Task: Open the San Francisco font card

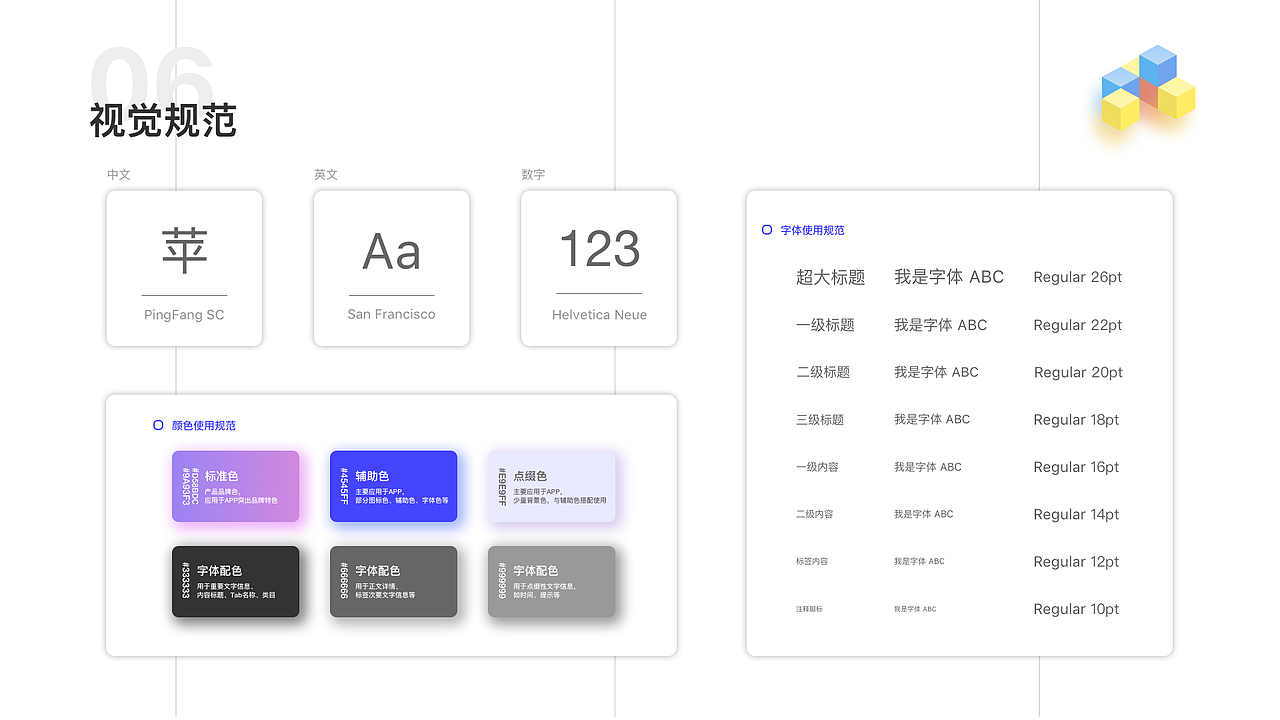Action: pyautogui.click(x=391, y=268)
